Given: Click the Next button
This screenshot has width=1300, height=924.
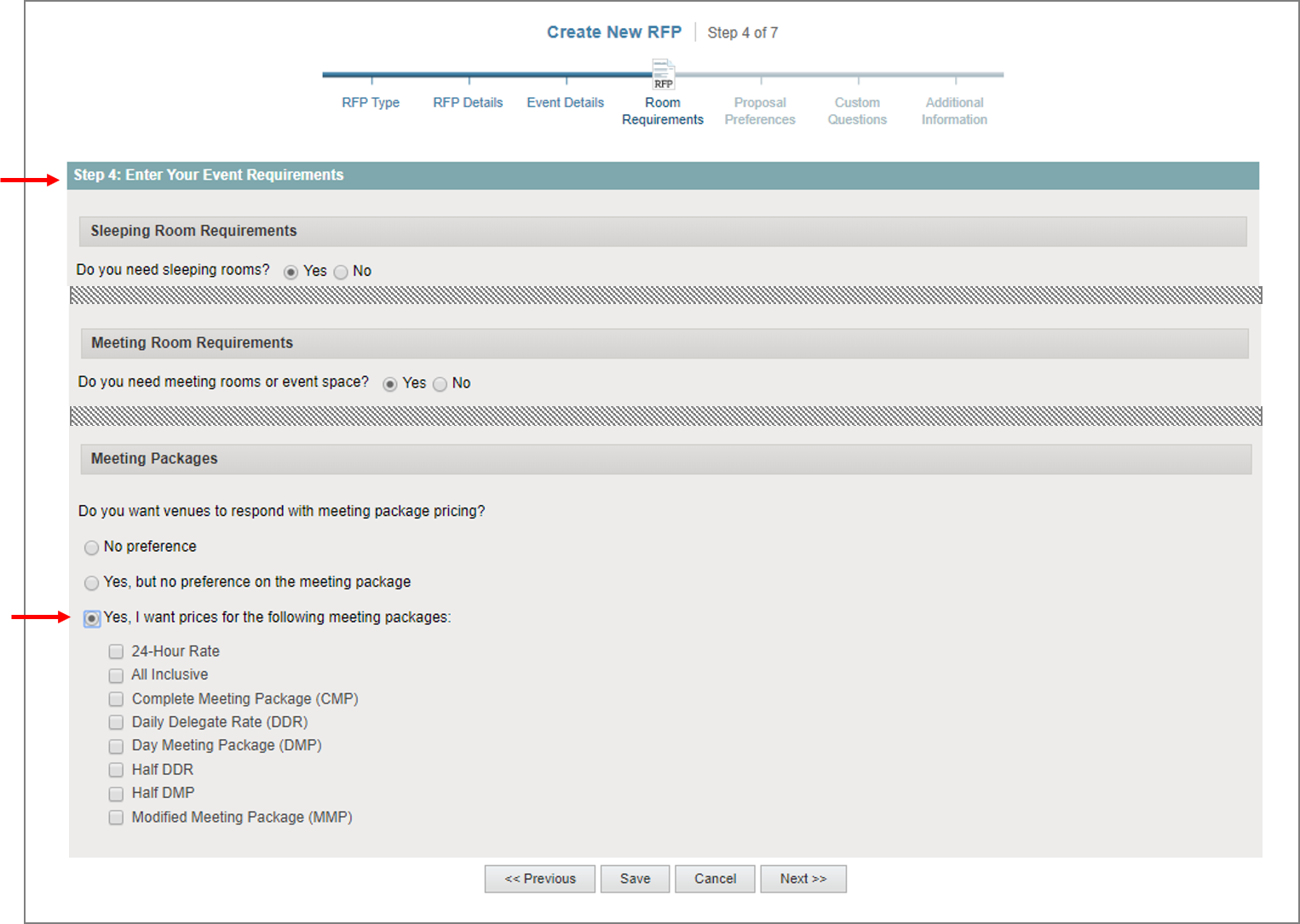Looking at the screenshot, I should pos(802,878).
